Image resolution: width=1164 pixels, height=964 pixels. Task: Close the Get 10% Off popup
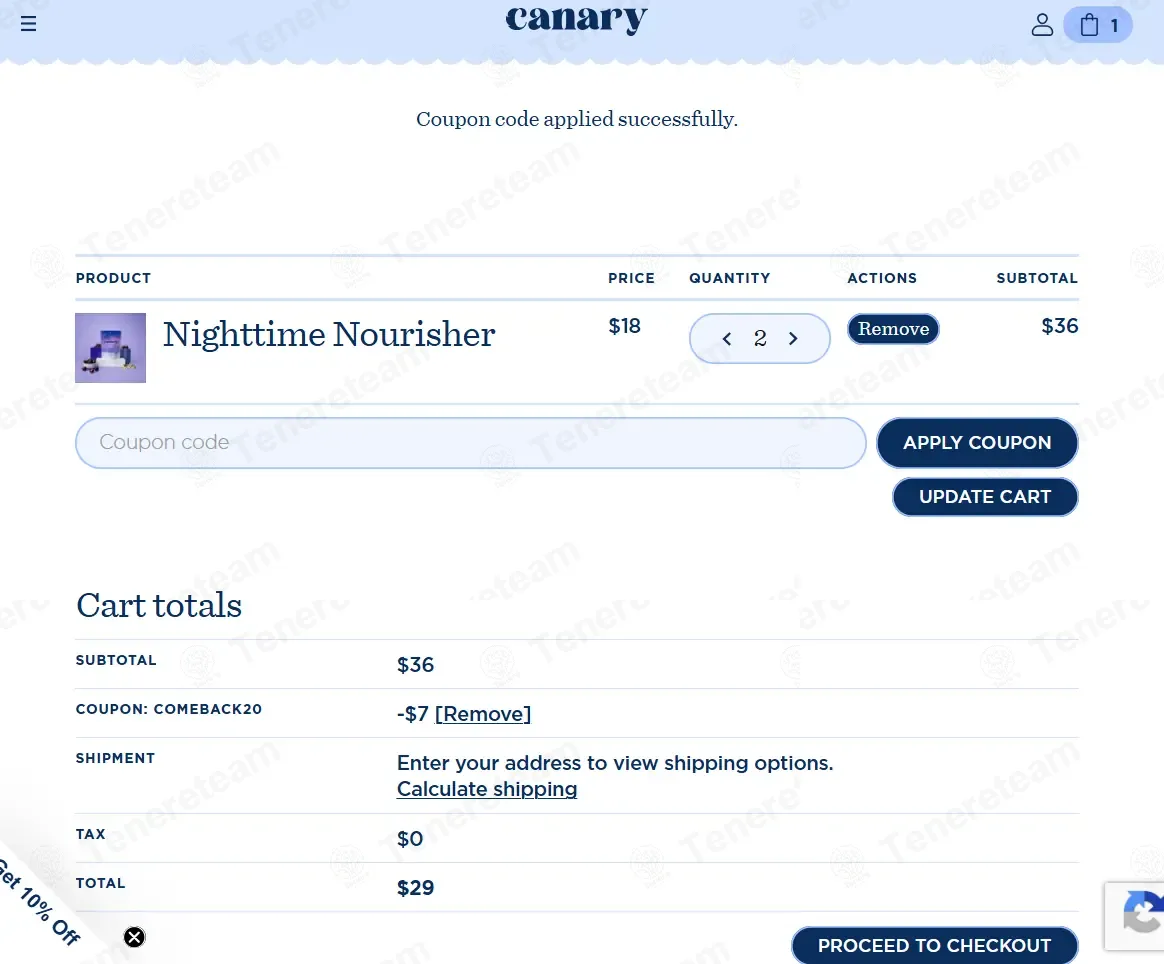pos(134,937)
